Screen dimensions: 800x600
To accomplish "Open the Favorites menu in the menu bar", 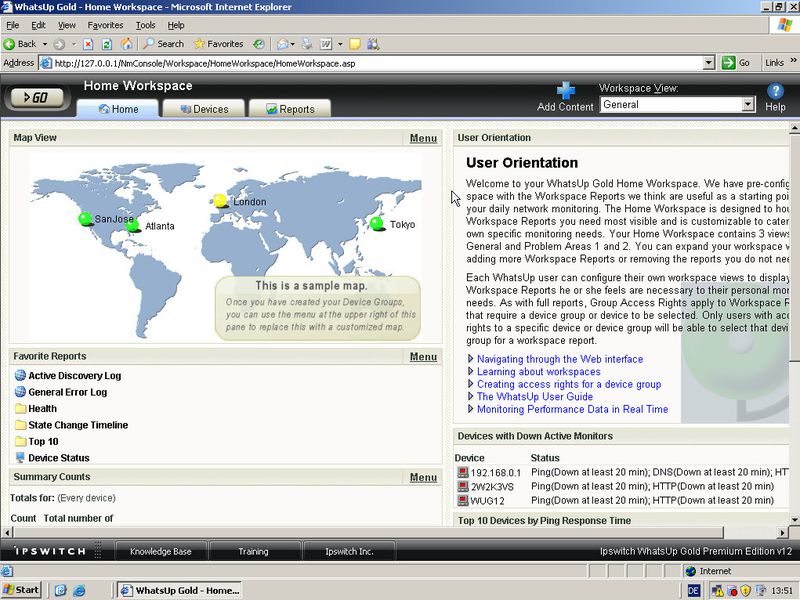I will 105,25.
